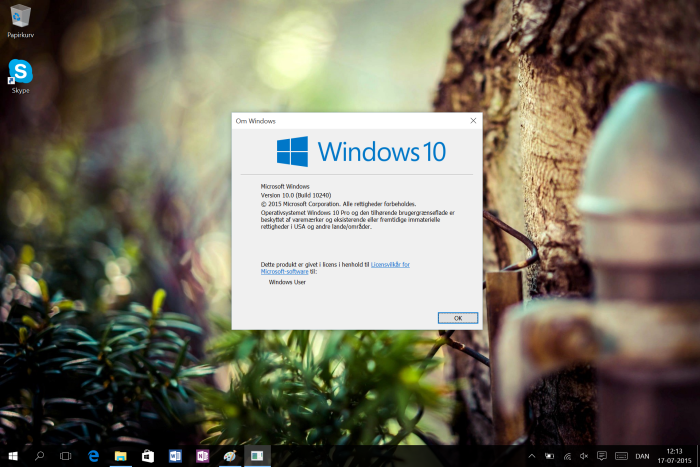Screen dimensions: 700x467
Task: Open taskbar search magnifier
Action: point(39,456)
